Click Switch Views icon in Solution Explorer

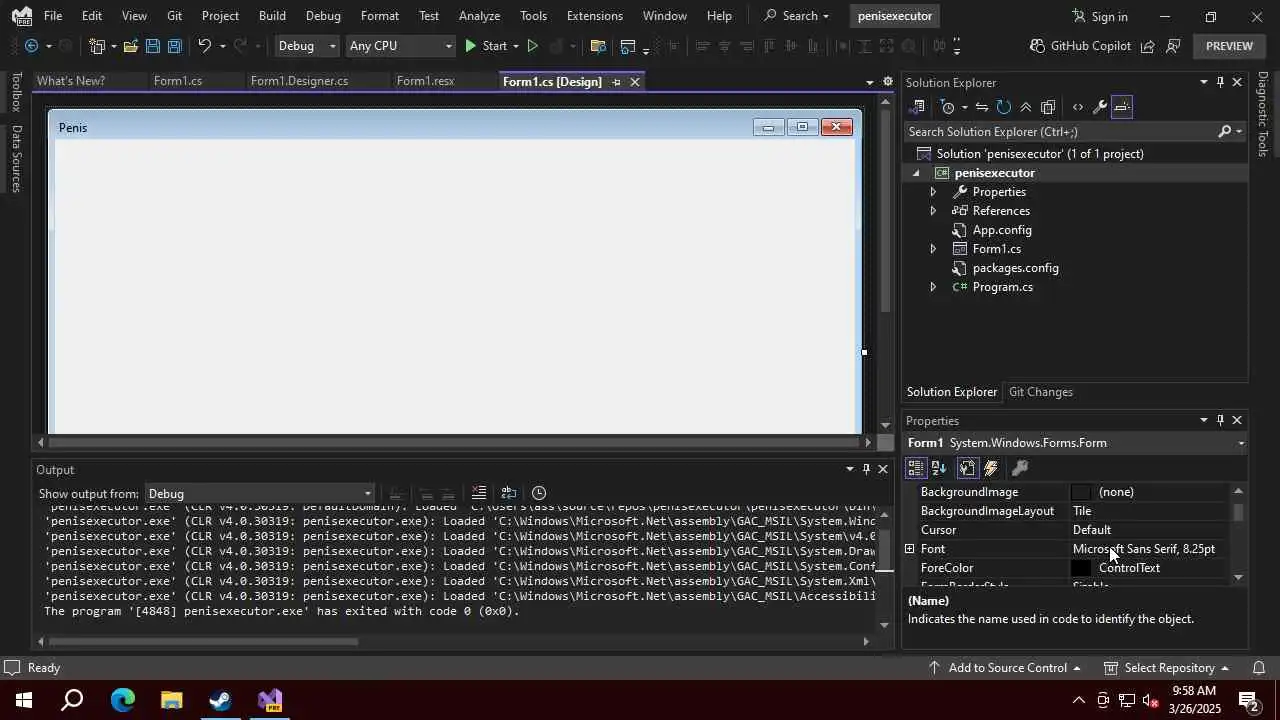918,107
